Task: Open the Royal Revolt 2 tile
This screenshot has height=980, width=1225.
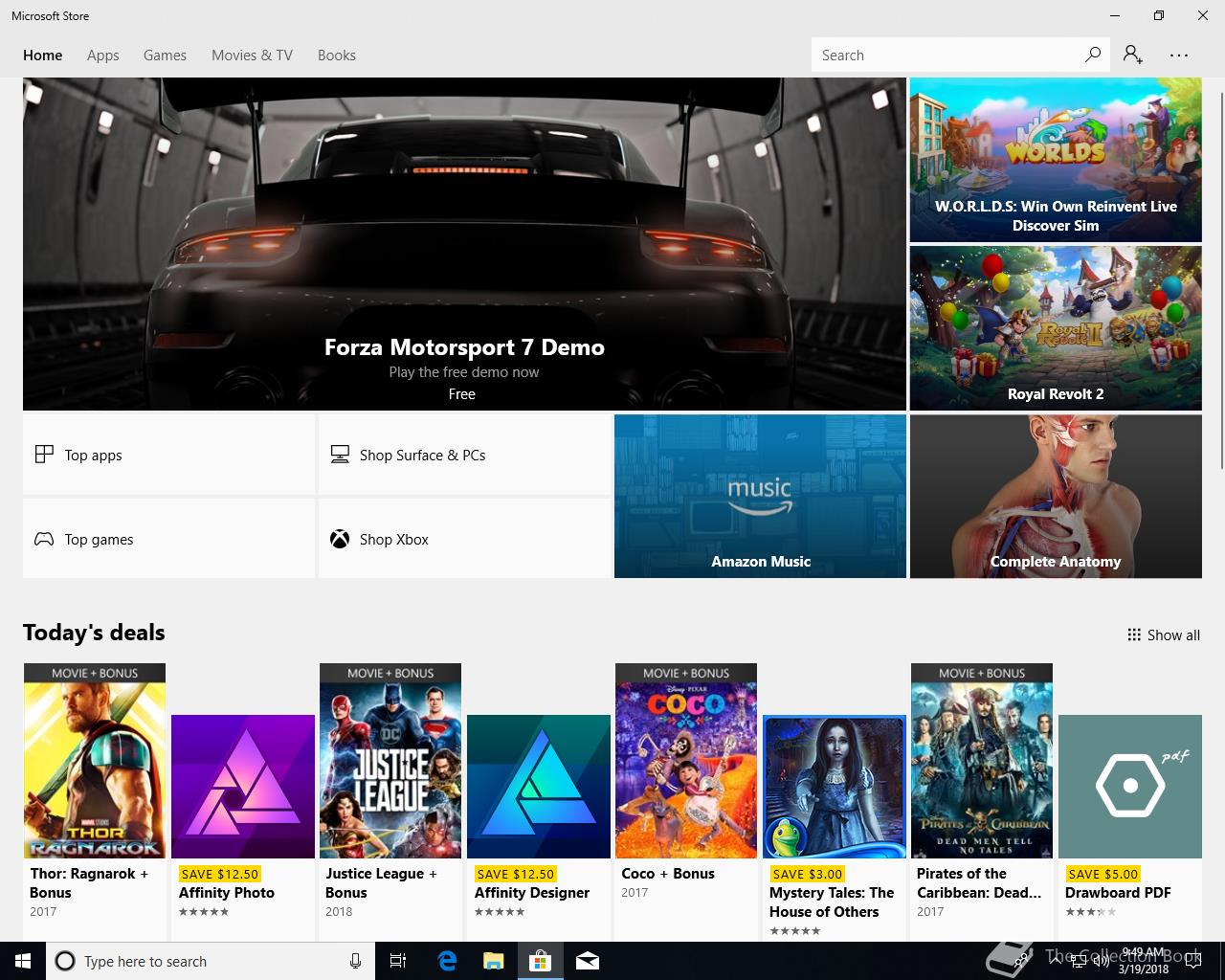Action: [x=1056, y=328]
